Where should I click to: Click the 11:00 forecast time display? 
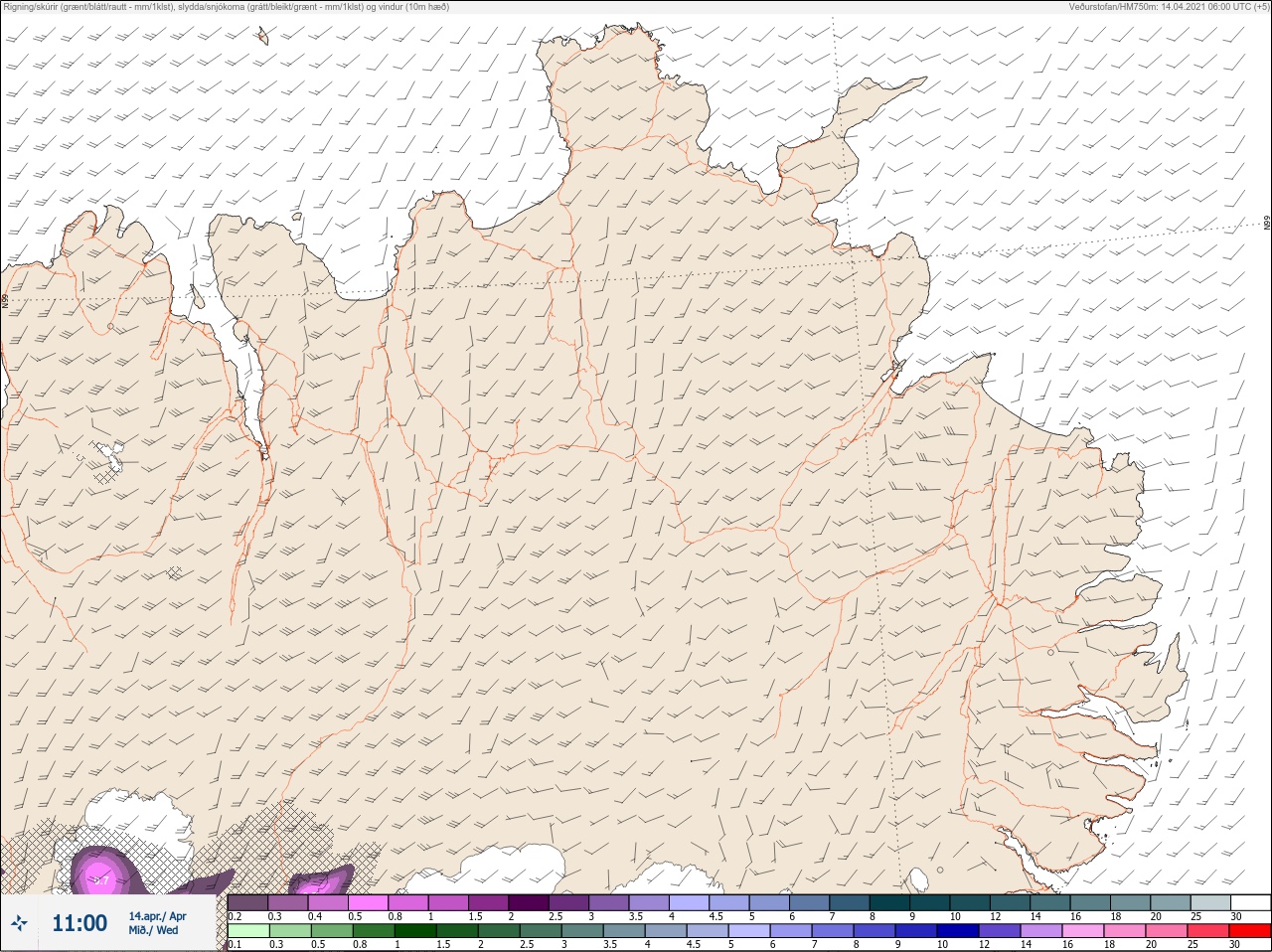click(79, 923)
